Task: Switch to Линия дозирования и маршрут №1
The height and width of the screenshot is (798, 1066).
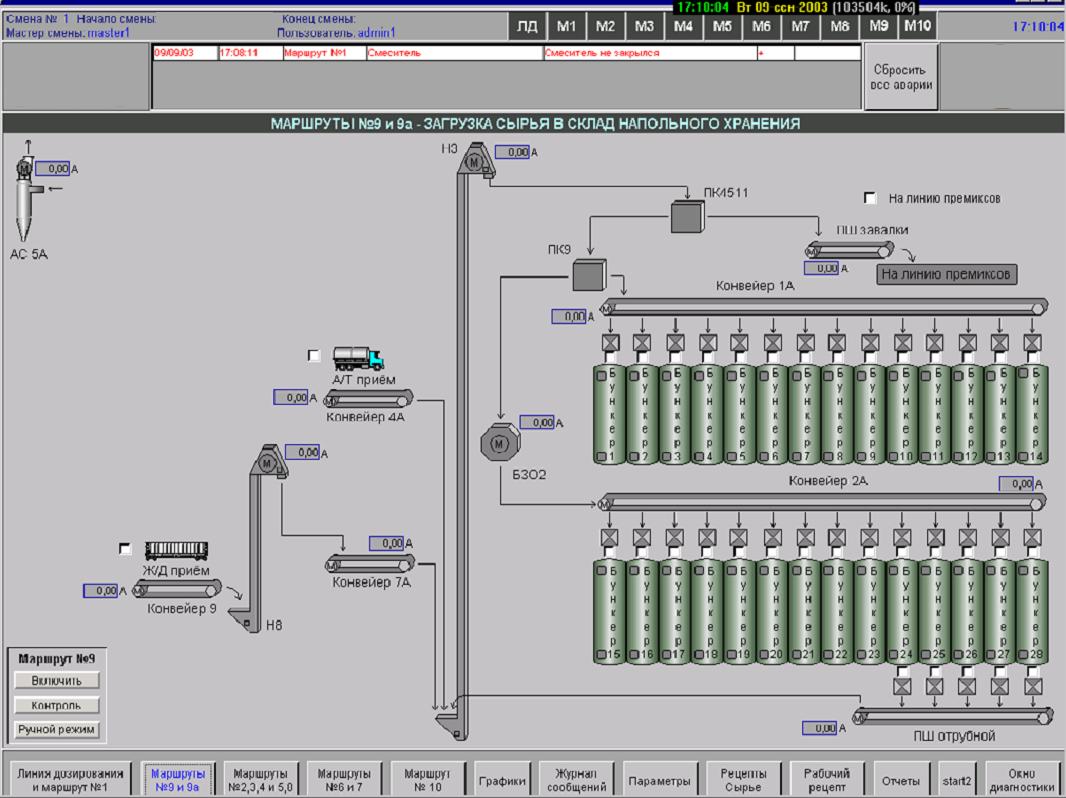Action: [x=70, y=779]
